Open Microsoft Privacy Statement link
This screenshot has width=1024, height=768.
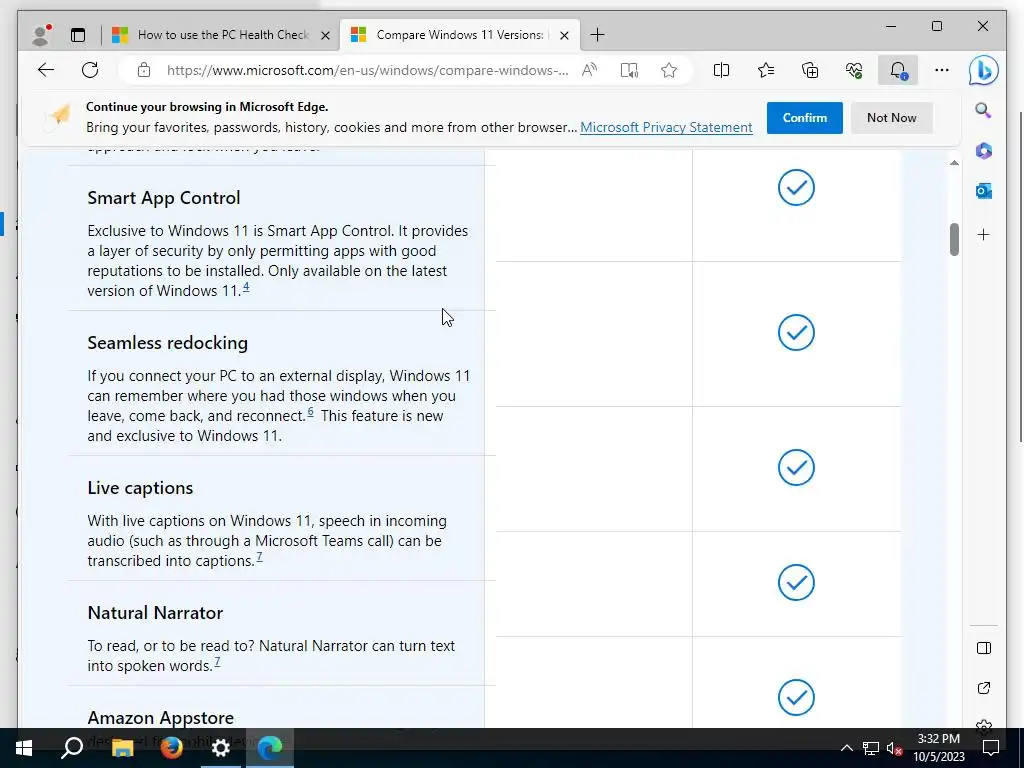pyautogui.click(x=666, y=127)
